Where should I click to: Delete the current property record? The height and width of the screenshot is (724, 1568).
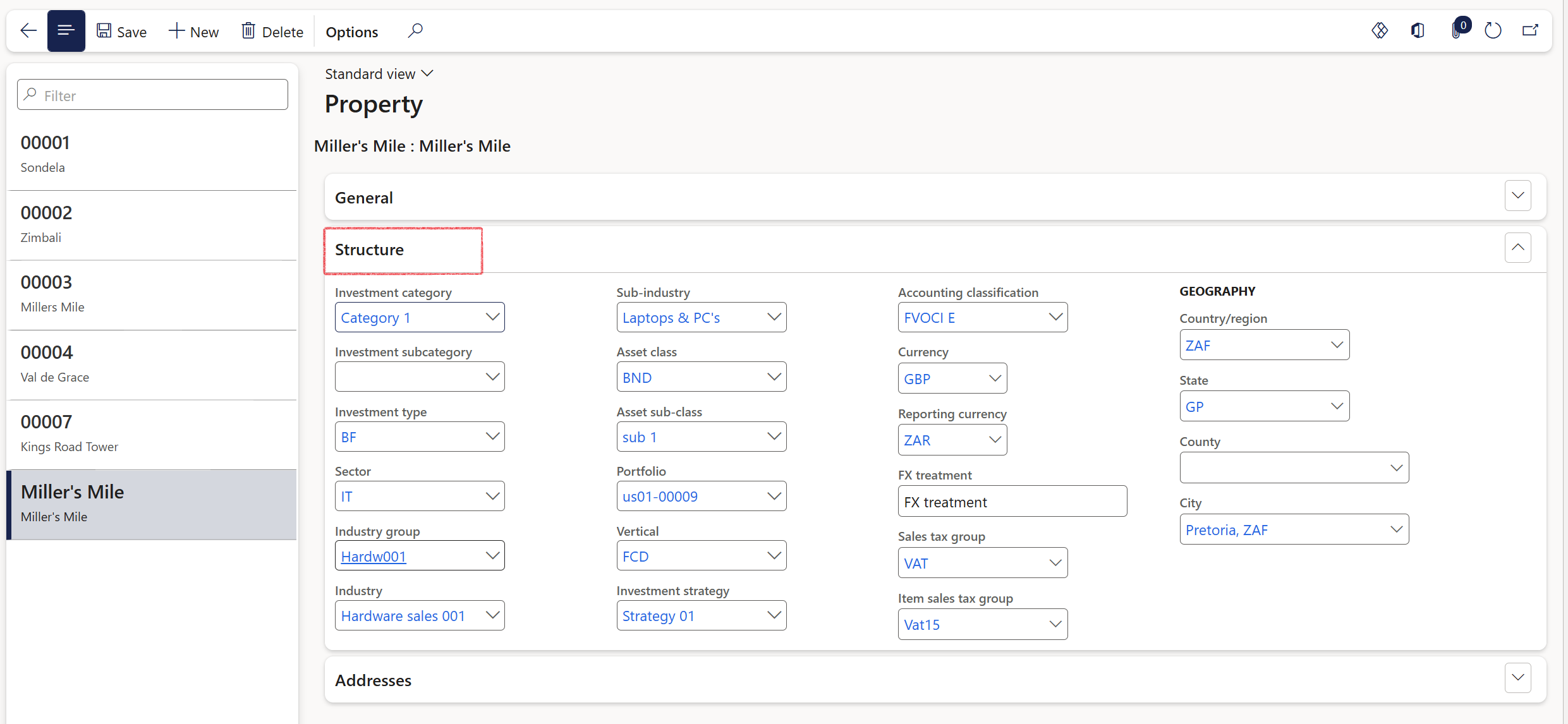272,32
